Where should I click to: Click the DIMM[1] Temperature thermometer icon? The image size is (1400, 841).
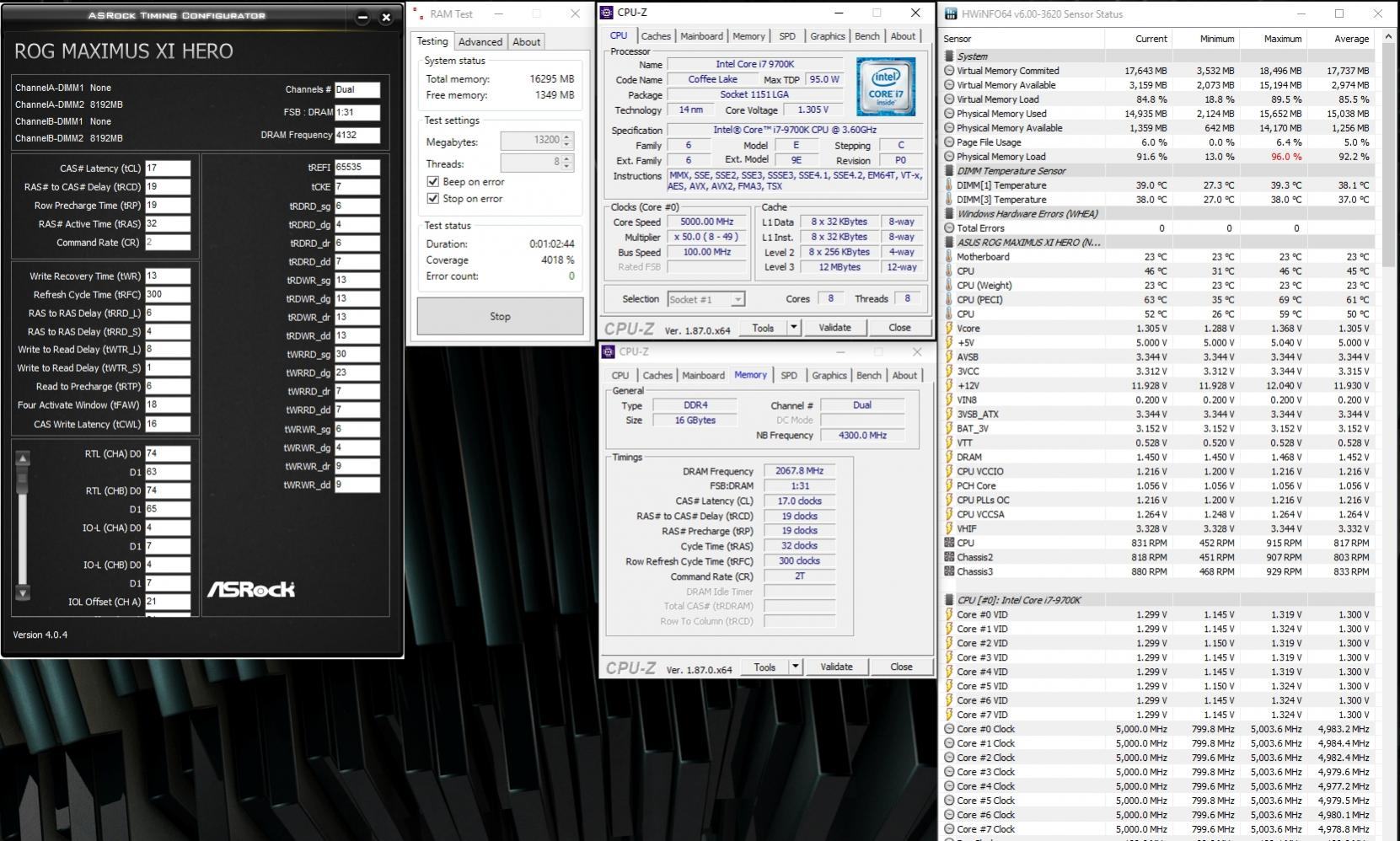[950, 185]
